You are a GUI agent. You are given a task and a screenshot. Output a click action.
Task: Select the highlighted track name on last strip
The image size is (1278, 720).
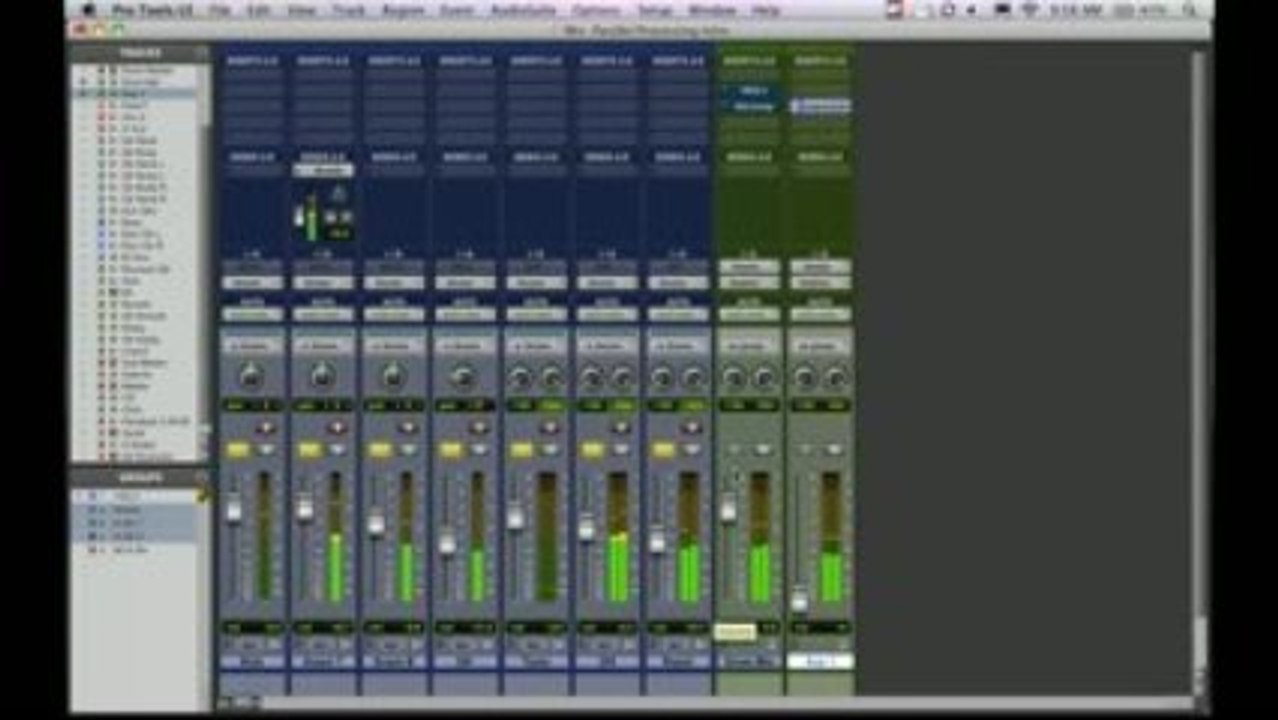[820, 661]
